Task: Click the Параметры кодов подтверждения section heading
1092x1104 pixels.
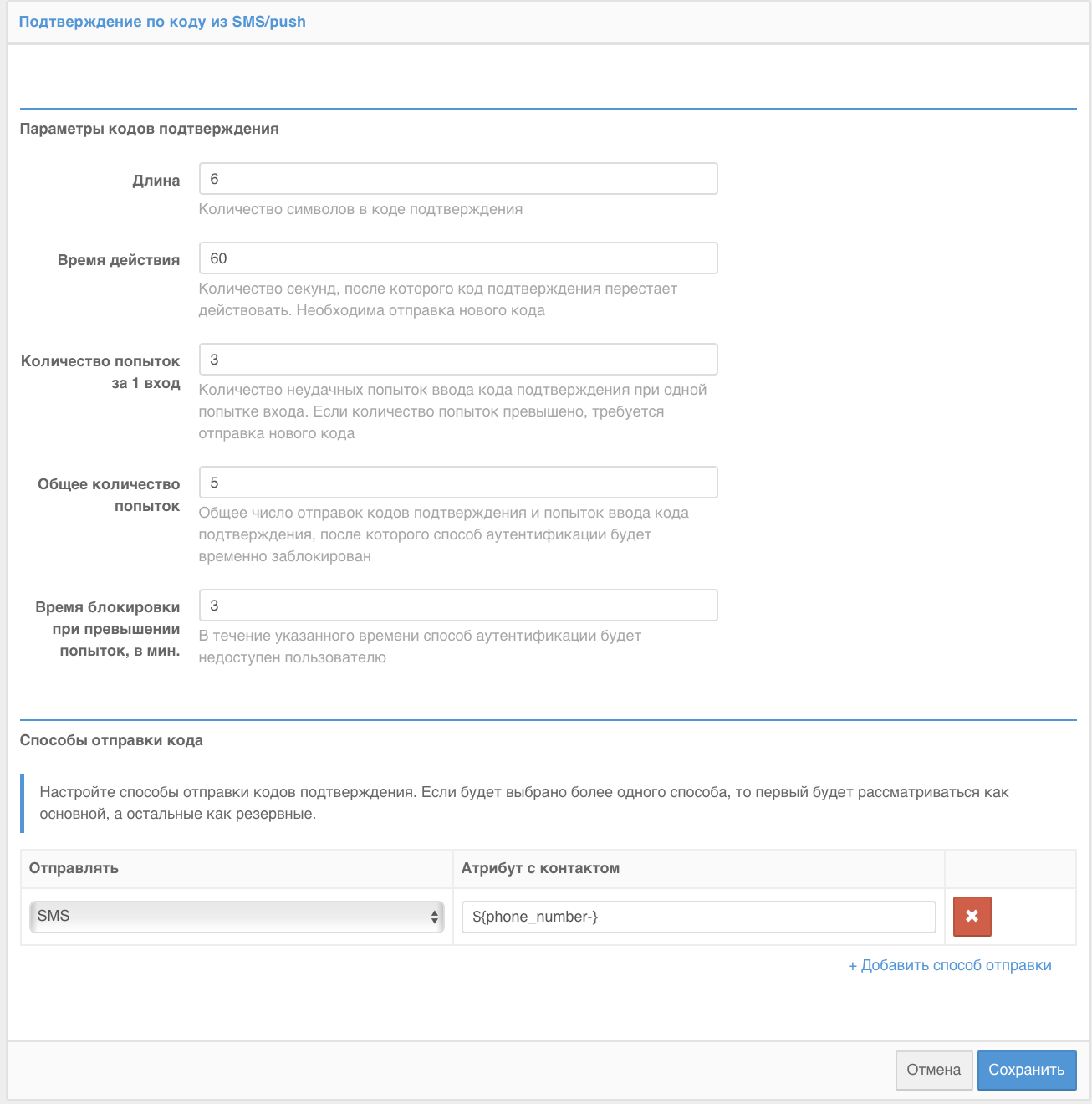Action: pos(150,129)
